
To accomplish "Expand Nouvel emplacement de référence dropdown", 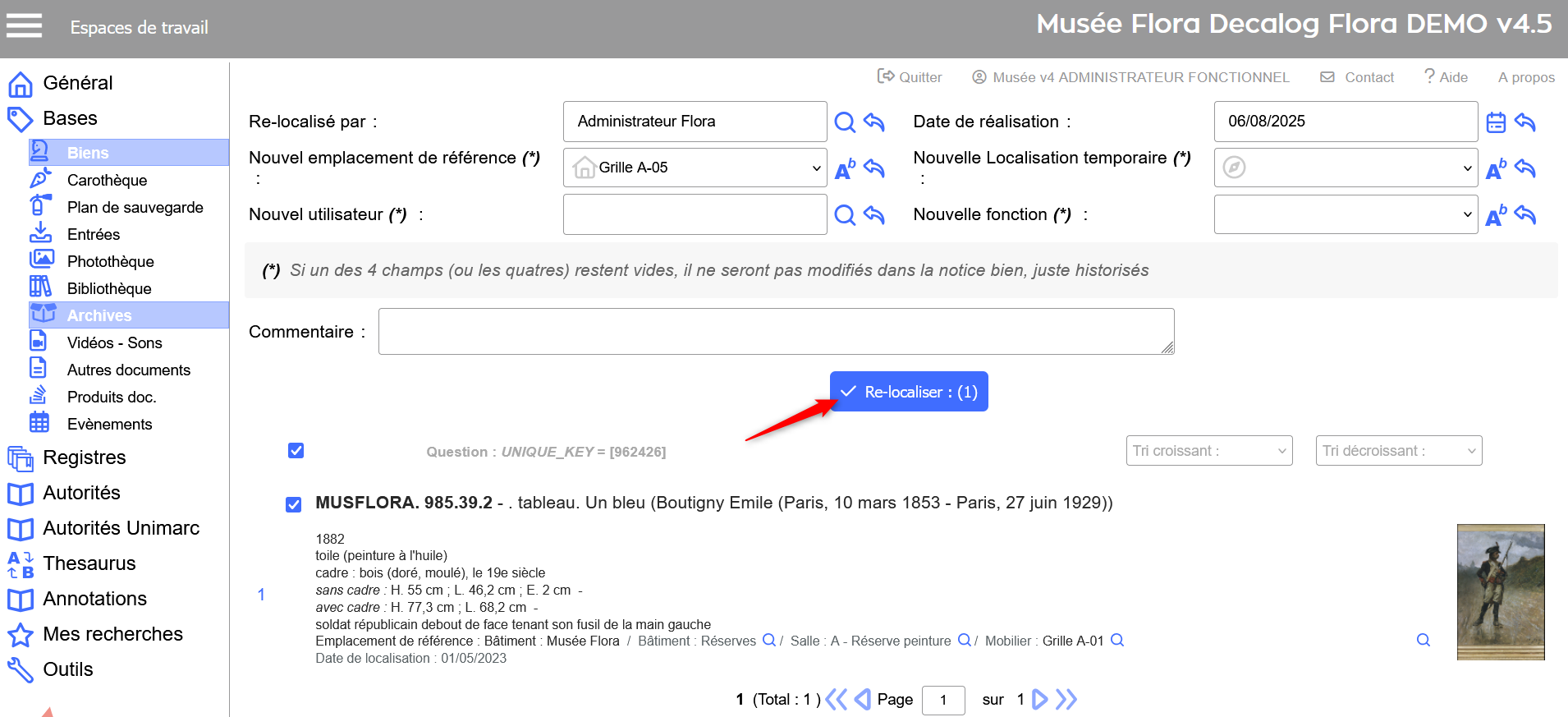I will click(695, 168).
